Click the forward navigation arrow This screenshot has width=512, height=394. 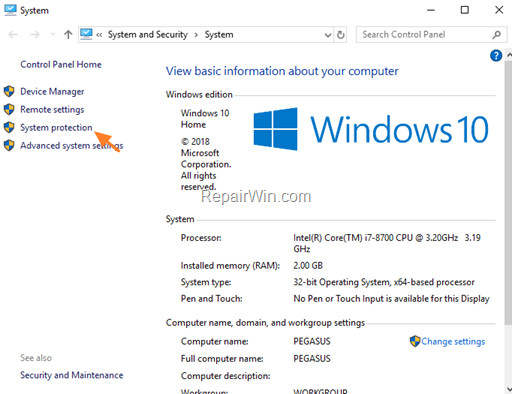point(35,34)
